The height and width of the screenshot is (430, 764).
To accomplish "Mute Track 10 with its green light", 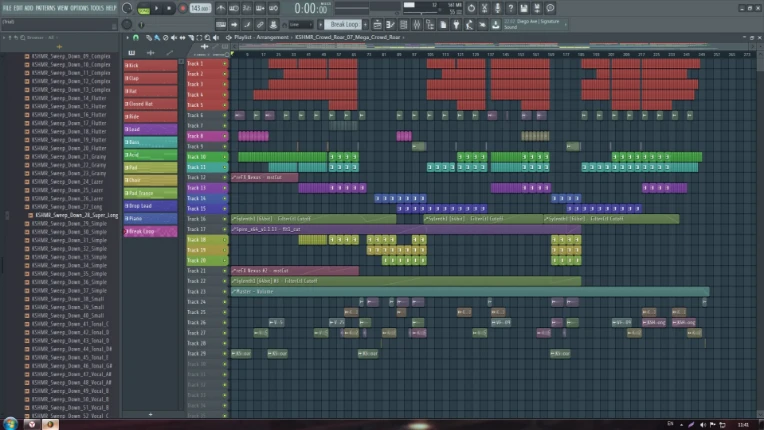I will click(x=225, y=157).
